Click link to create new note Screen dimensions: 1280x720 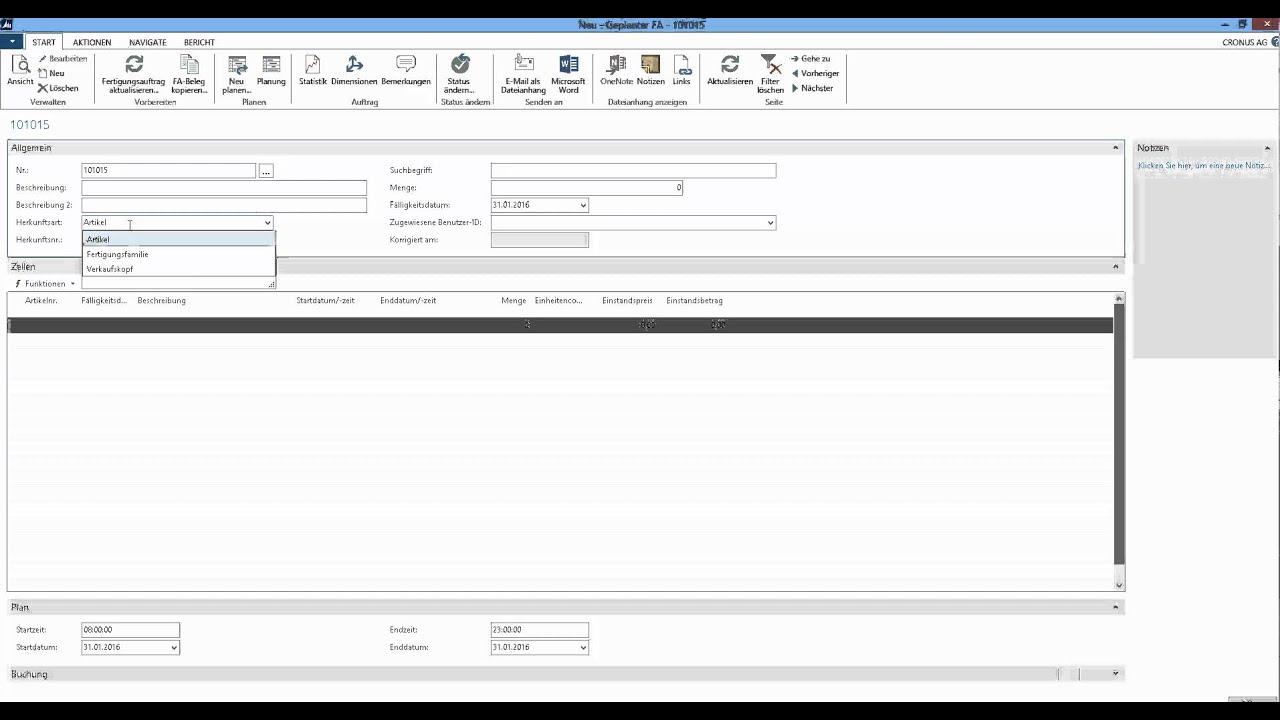coord(1204,165)
